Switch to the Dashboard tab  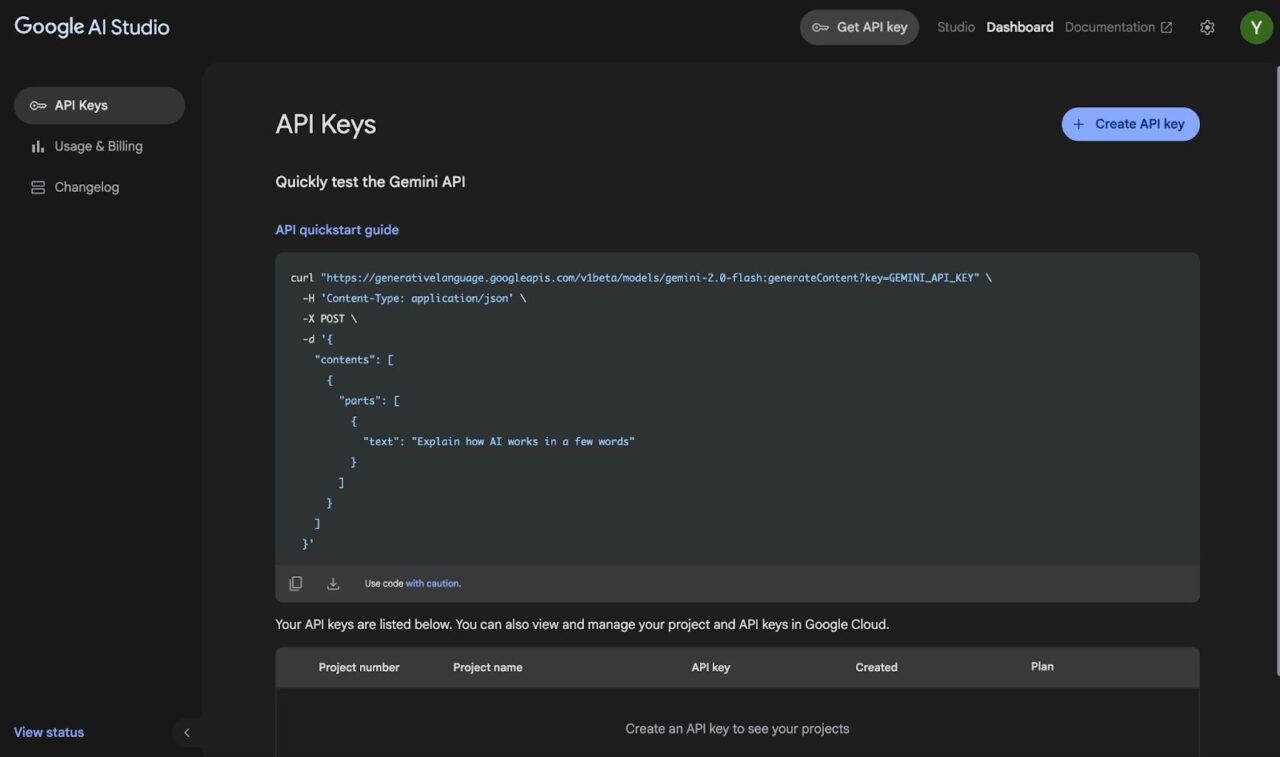[x=1019, y=27]
